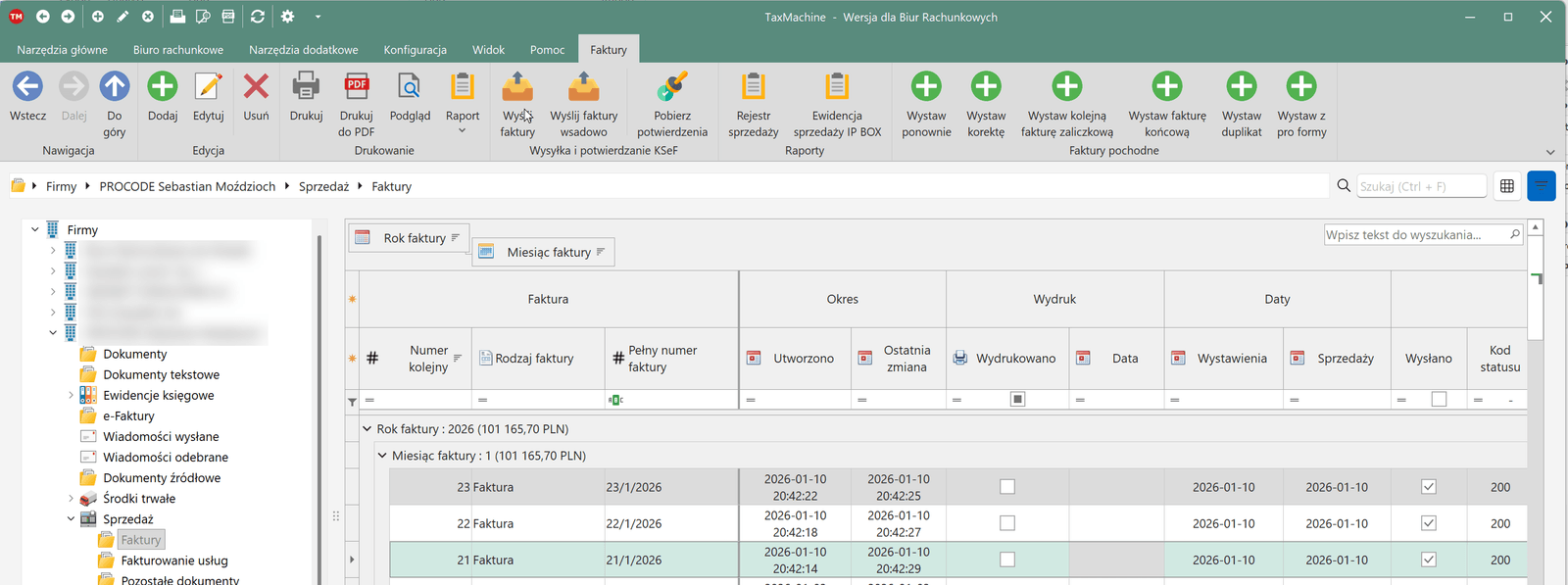This screenshot has width=1568, height=585.
Task: Click the Drukuj do PDF icon
Action: tap(356, 87)
